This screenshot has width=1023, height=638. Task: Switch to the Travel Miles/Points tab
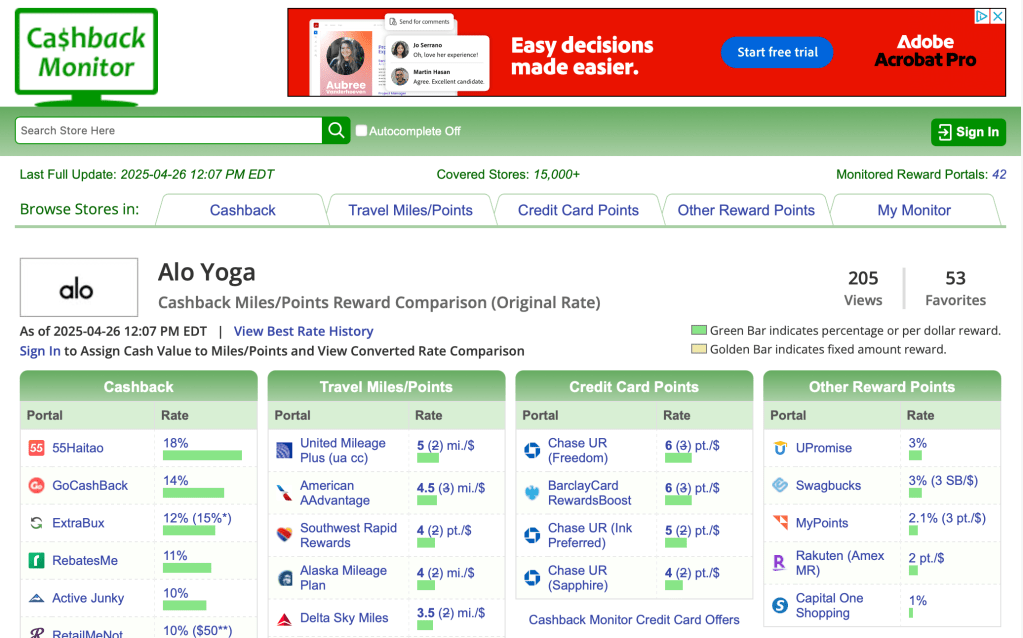pyautogui.click(x=410, y=210)
